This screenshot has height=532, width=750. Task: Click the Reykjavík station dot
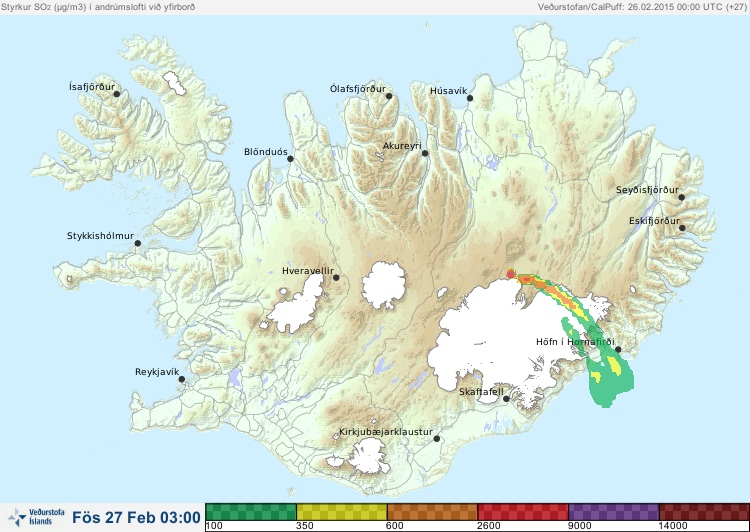coord(182,379)
